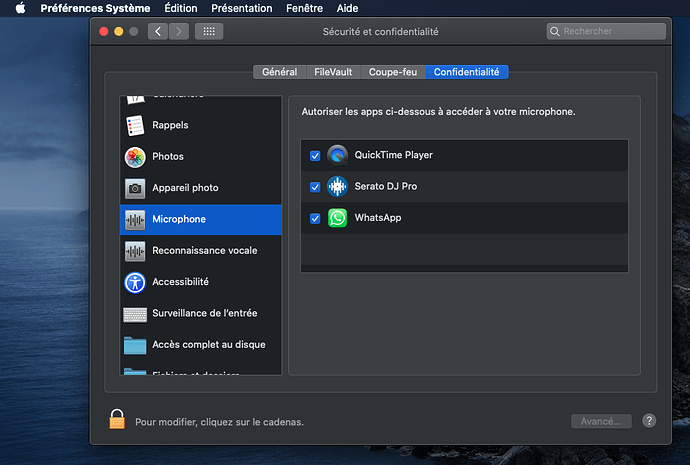
Task: Click the QuickTime Player name
Action: [394, 155]
